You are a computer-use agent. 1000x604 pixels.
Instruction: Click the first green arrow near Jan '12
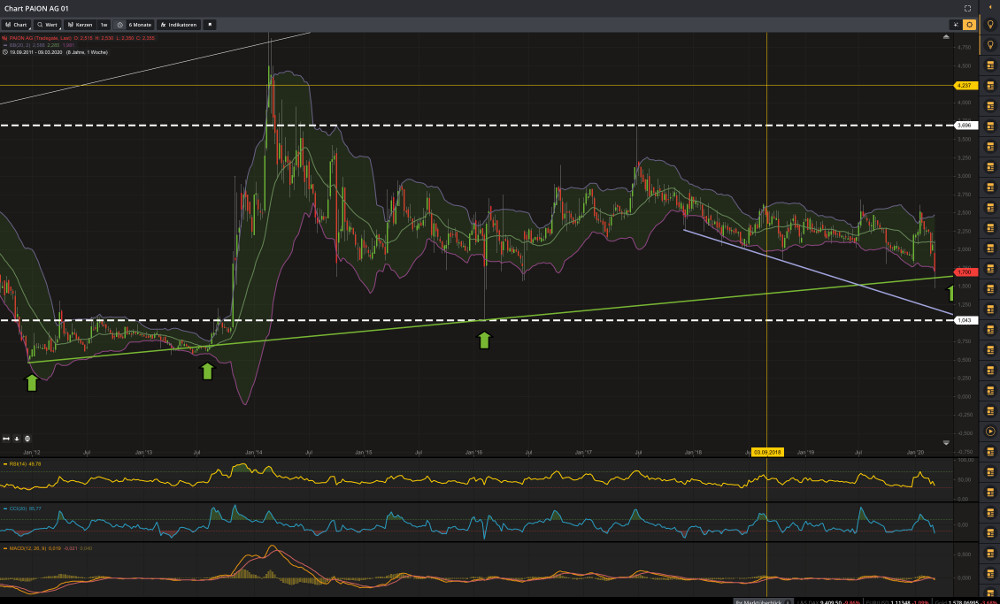[x=31, y=383]
